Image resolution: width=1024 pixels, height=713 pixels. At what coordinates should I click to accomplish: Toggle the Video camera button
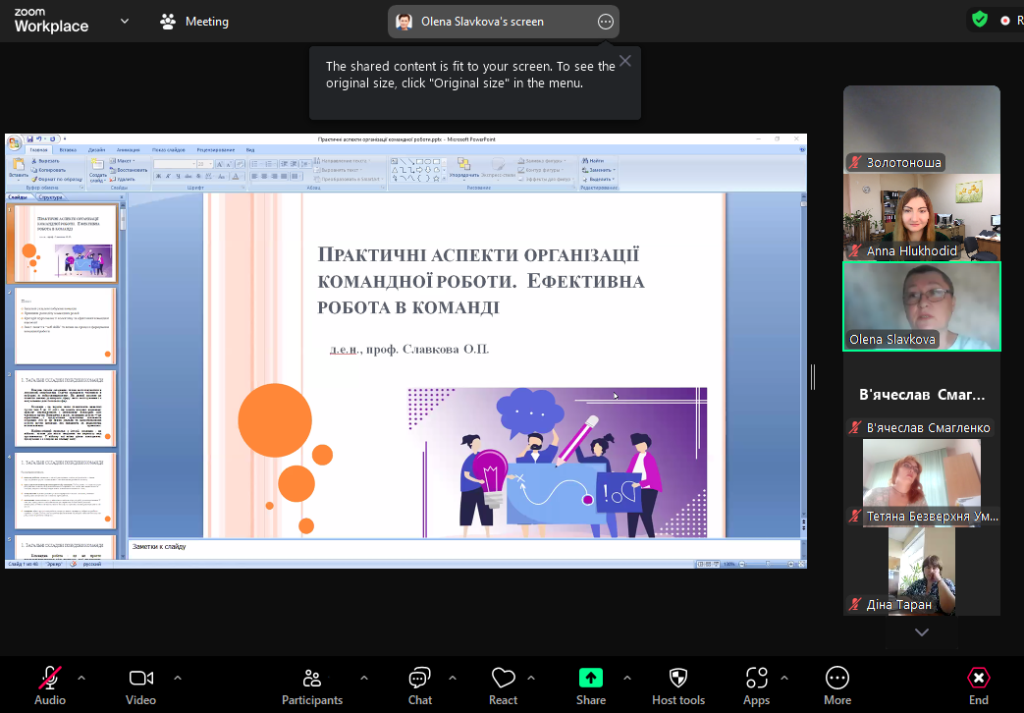[141, 679]
